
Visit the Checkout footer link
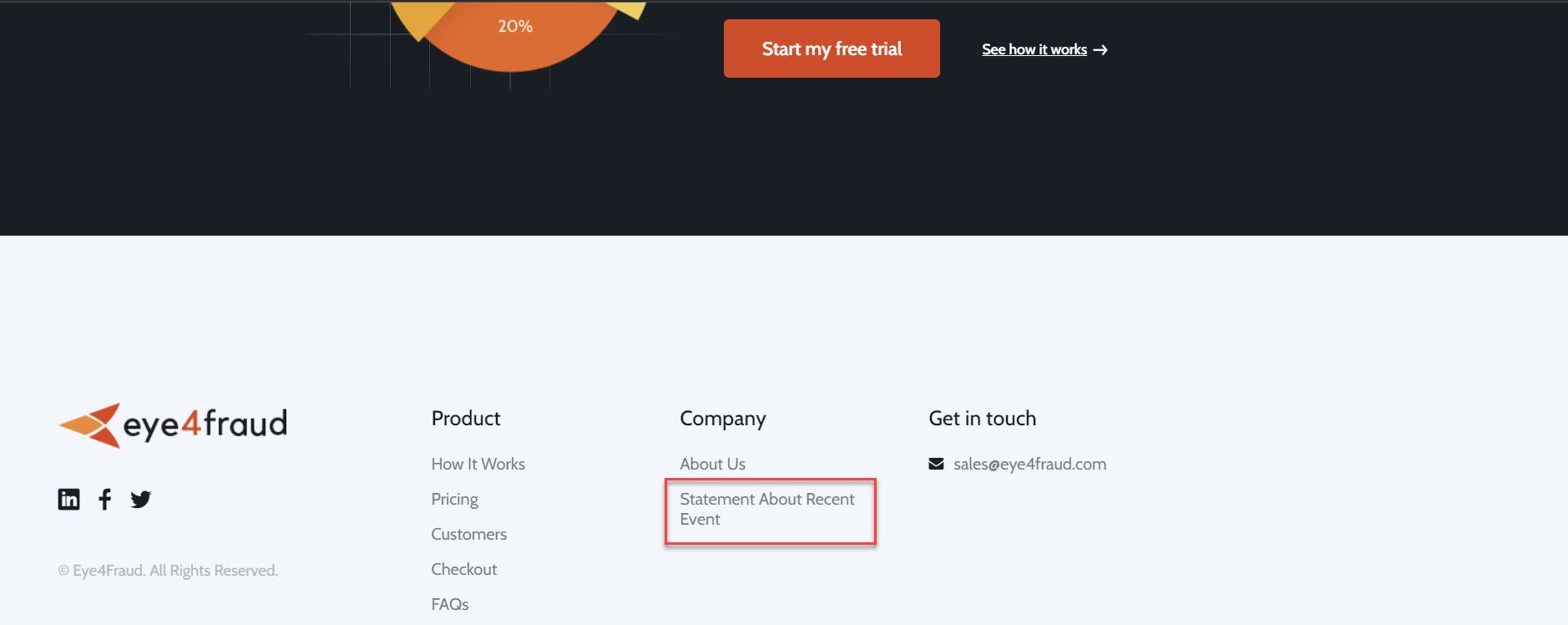463,569
